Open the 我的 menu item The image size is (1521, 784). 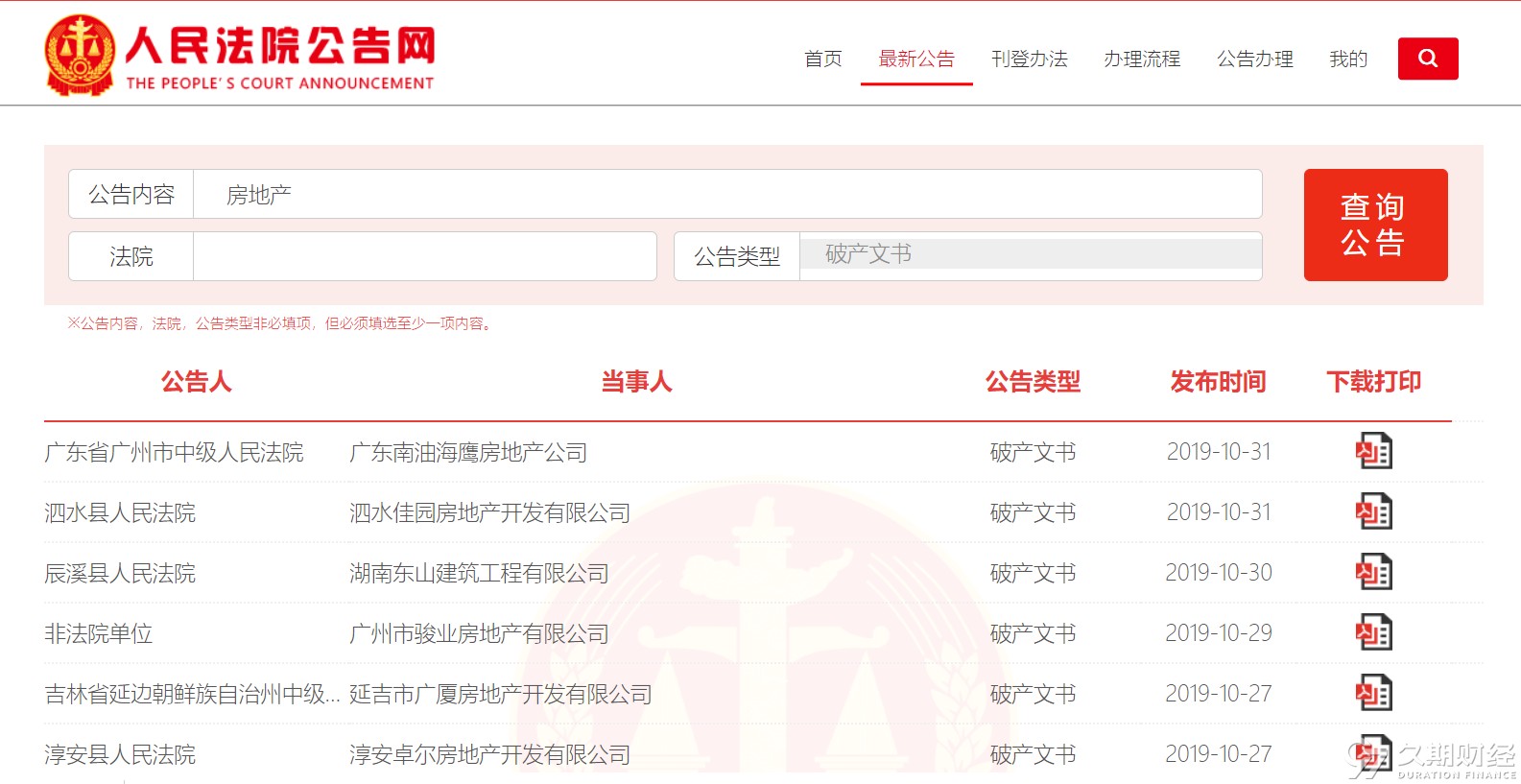point(1348,59)
